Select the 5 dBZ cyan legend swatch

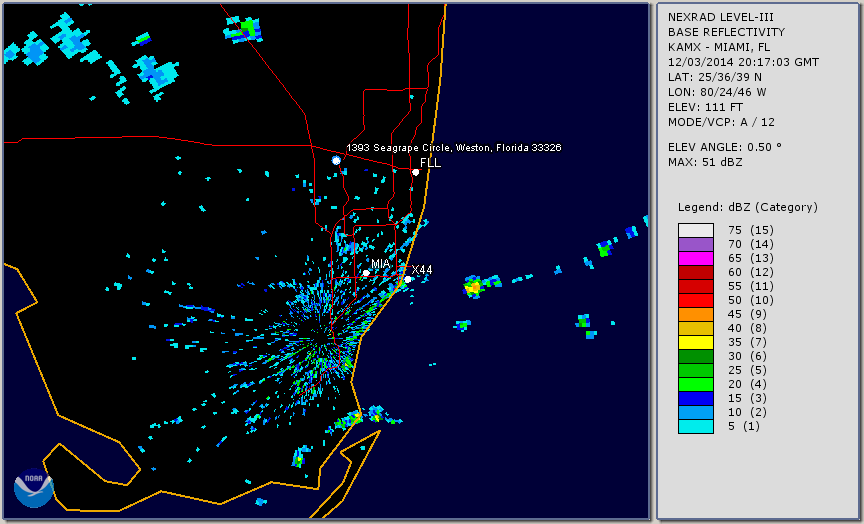tap(696, 426)
